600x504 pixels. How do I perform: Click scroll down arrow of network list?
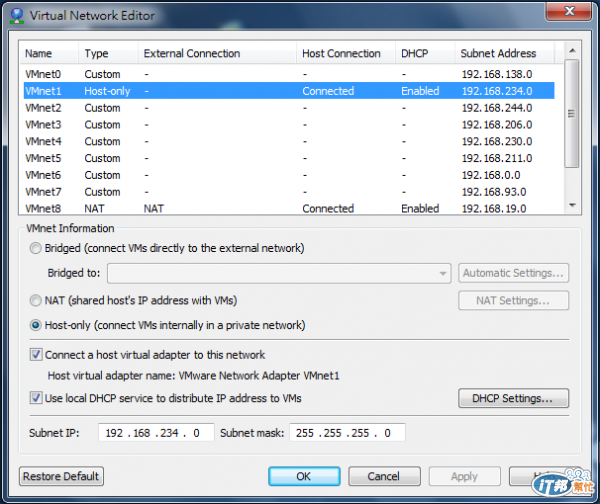[572, 206]
